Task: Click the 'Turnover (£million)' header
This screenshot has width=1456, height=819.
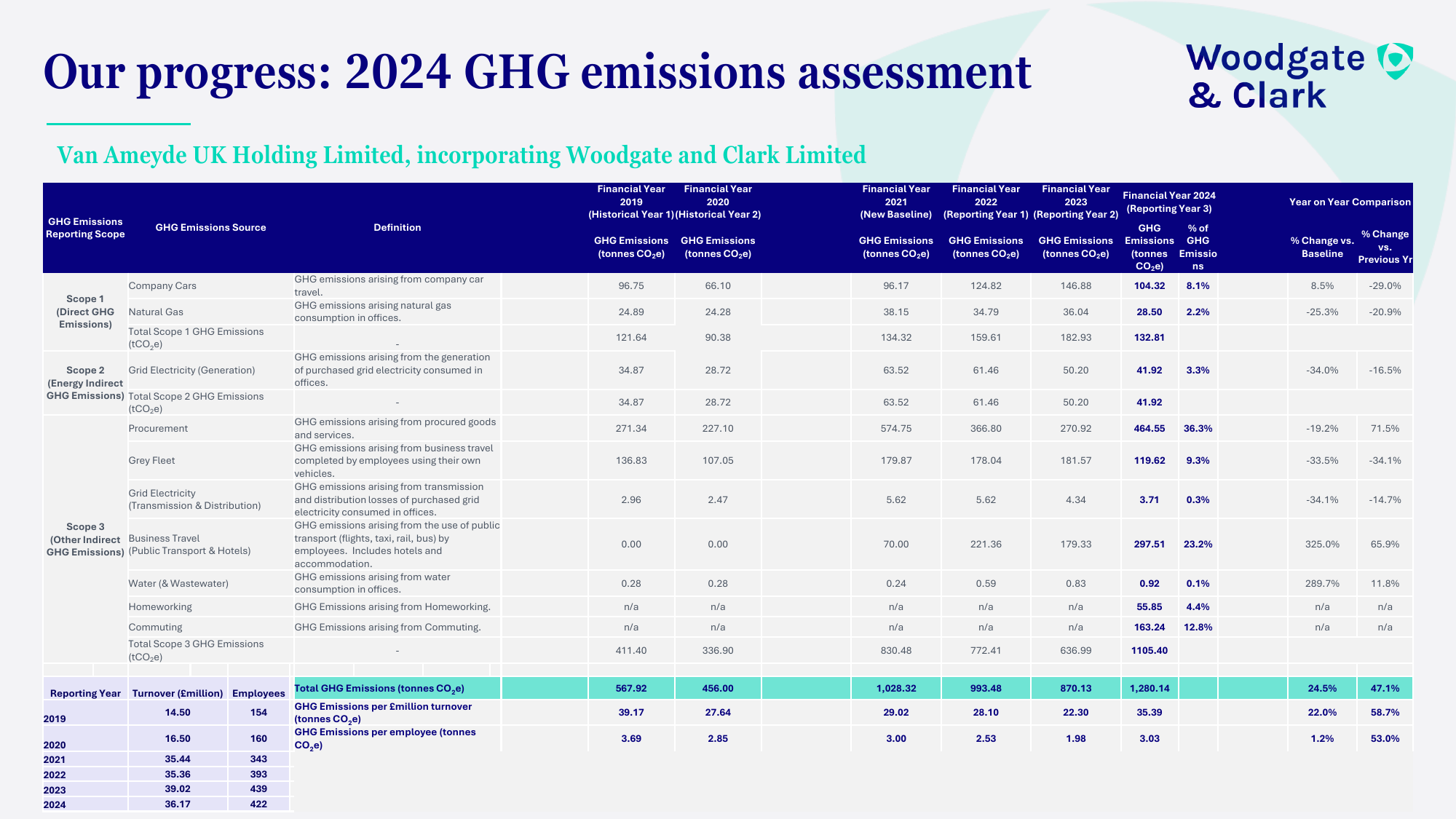Action: click(x=178, y=694)
